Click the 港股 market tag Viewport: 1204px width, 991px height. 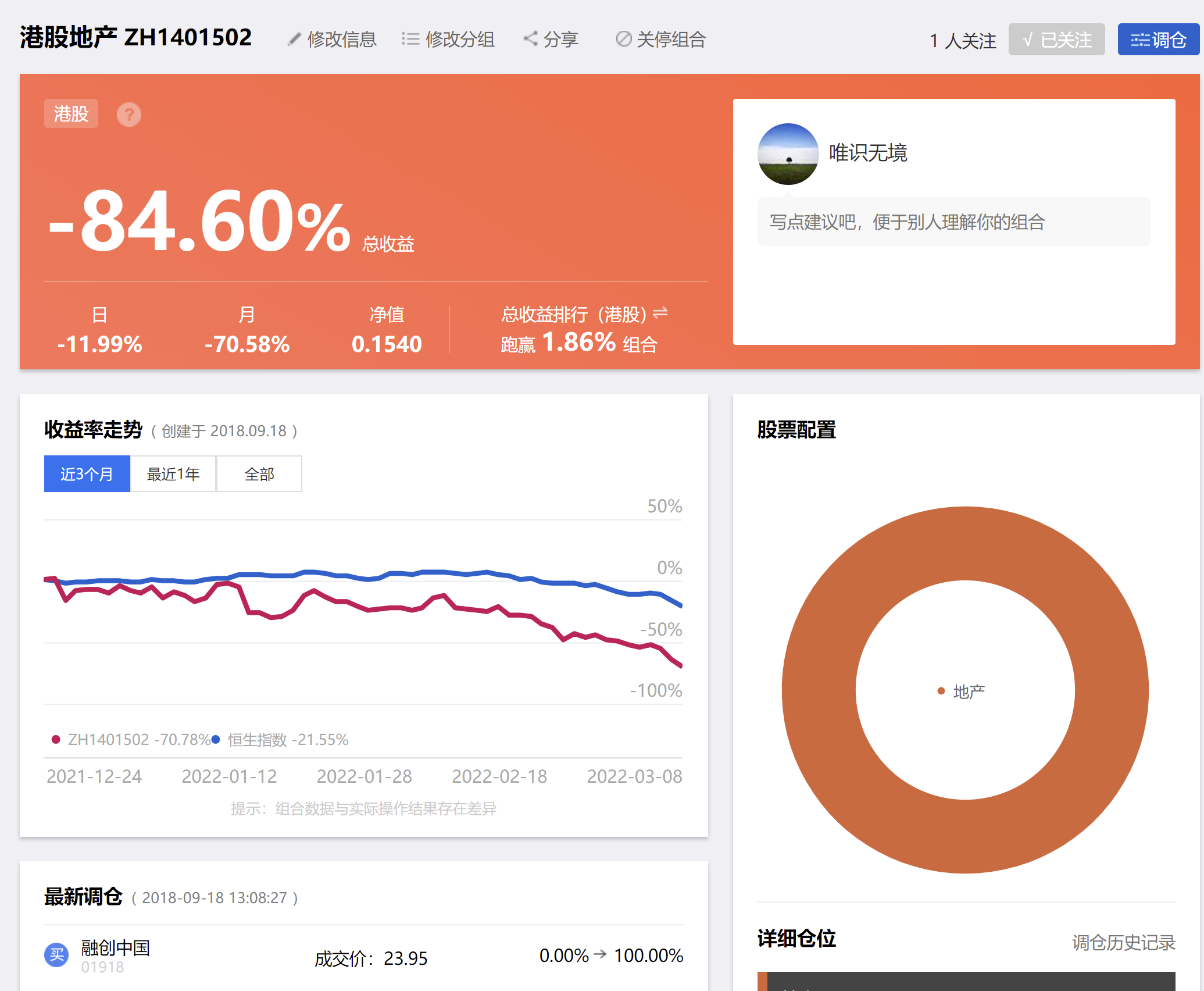tap(71, 114)
